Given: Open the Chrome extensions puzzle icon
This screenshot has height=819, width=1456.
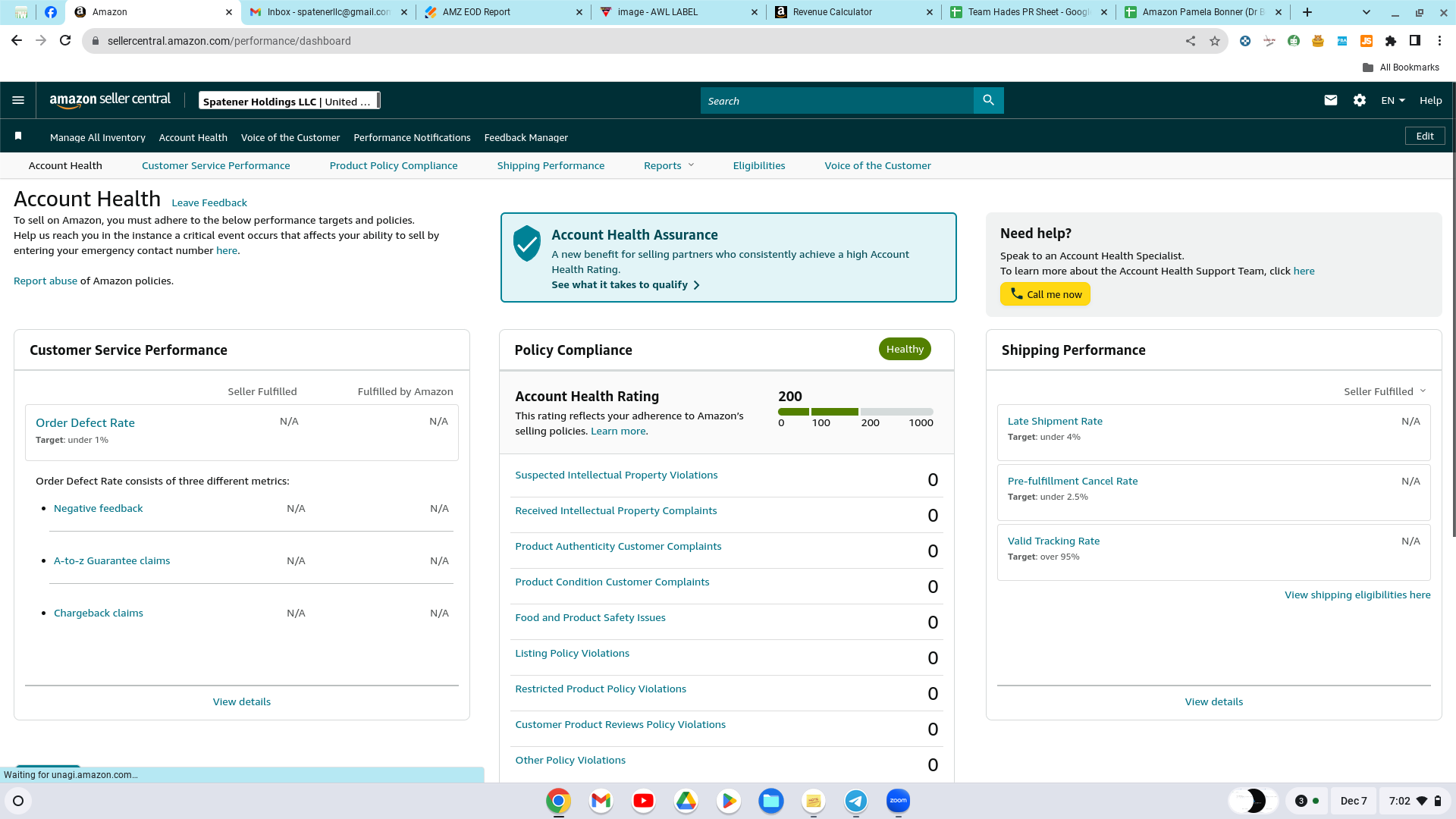Looking at the screenshot, I should point(1391,41).
